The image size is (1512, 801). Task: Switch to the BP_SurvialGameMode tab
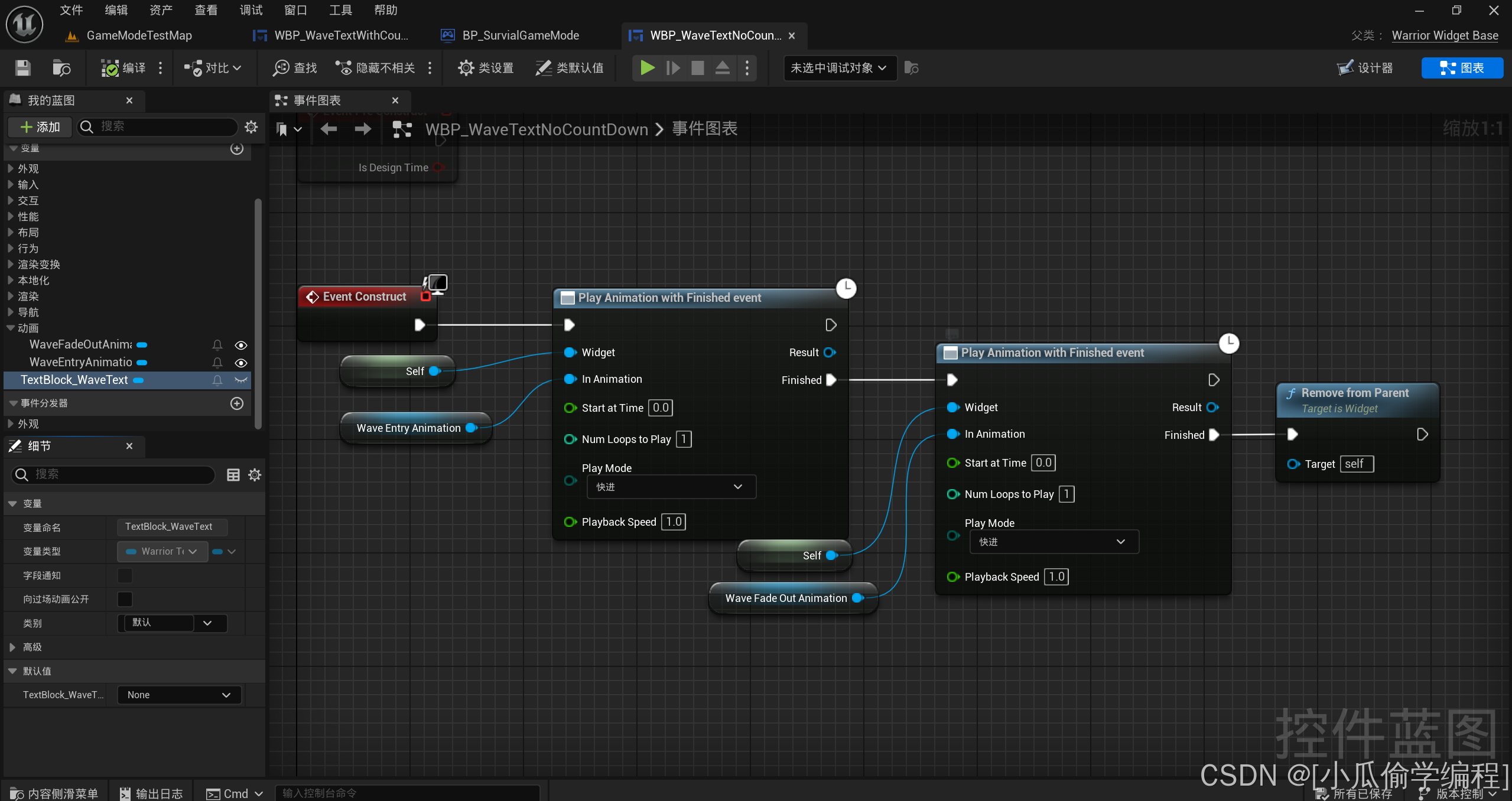(520, 35)
